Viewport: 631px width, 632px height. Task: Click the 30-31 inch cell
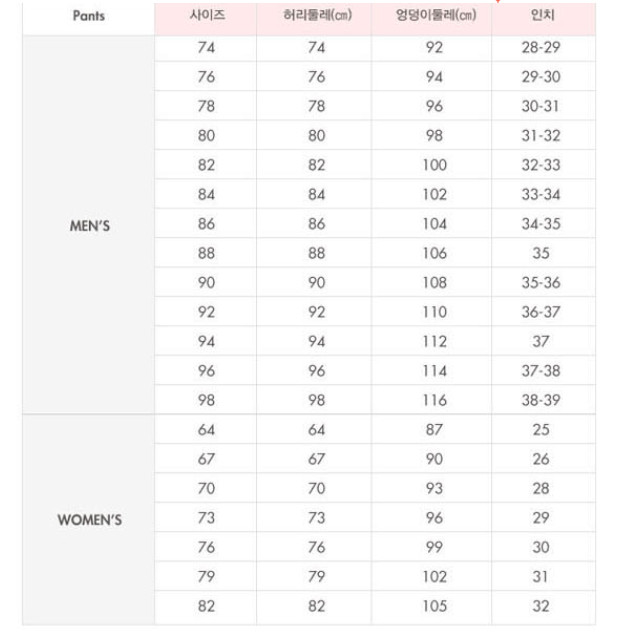tap(541, 106)
